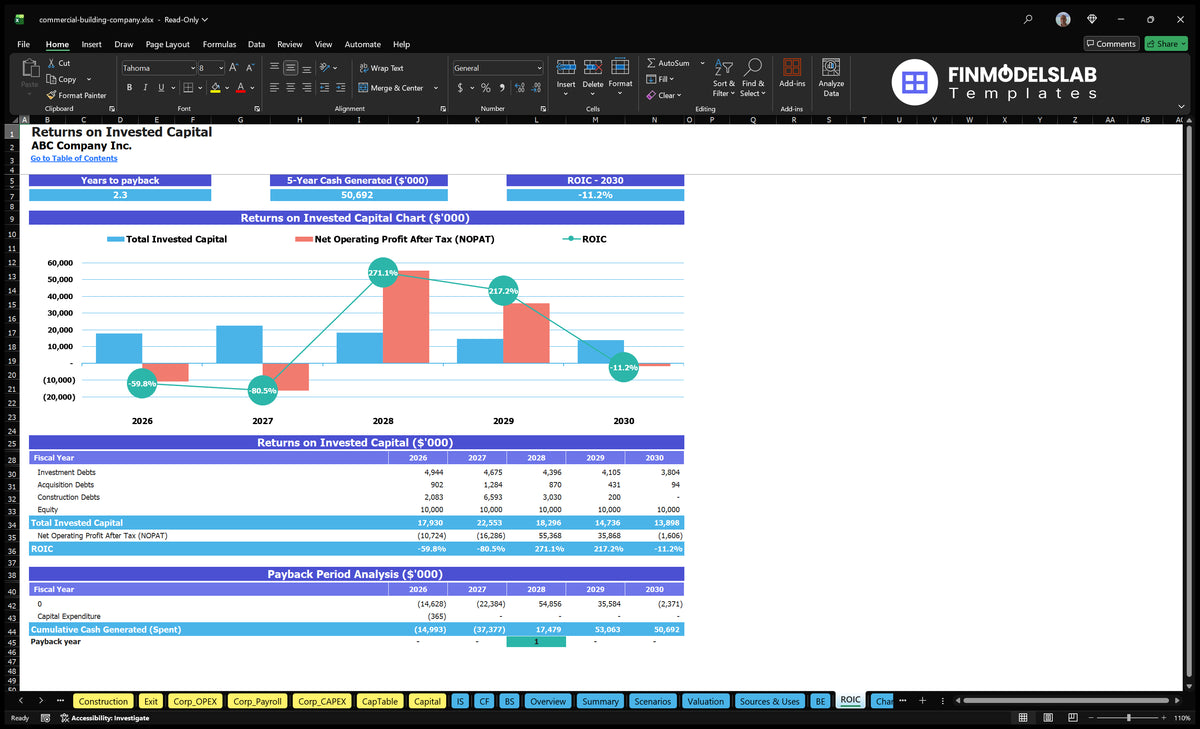Toggle italic formatting
The width and height of the screenshot is (1200, 729).
pyautogui.click(x=145, y=87)
